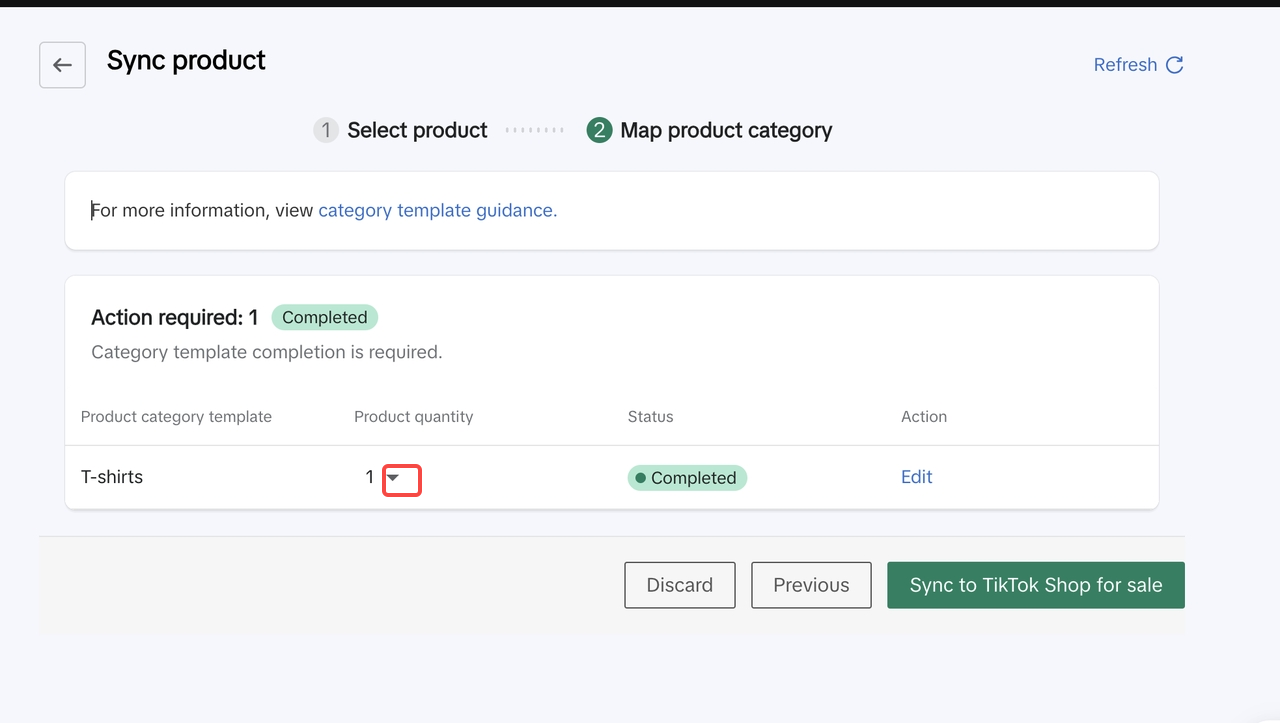Select the Map product category step label

[x=726, y=131]
